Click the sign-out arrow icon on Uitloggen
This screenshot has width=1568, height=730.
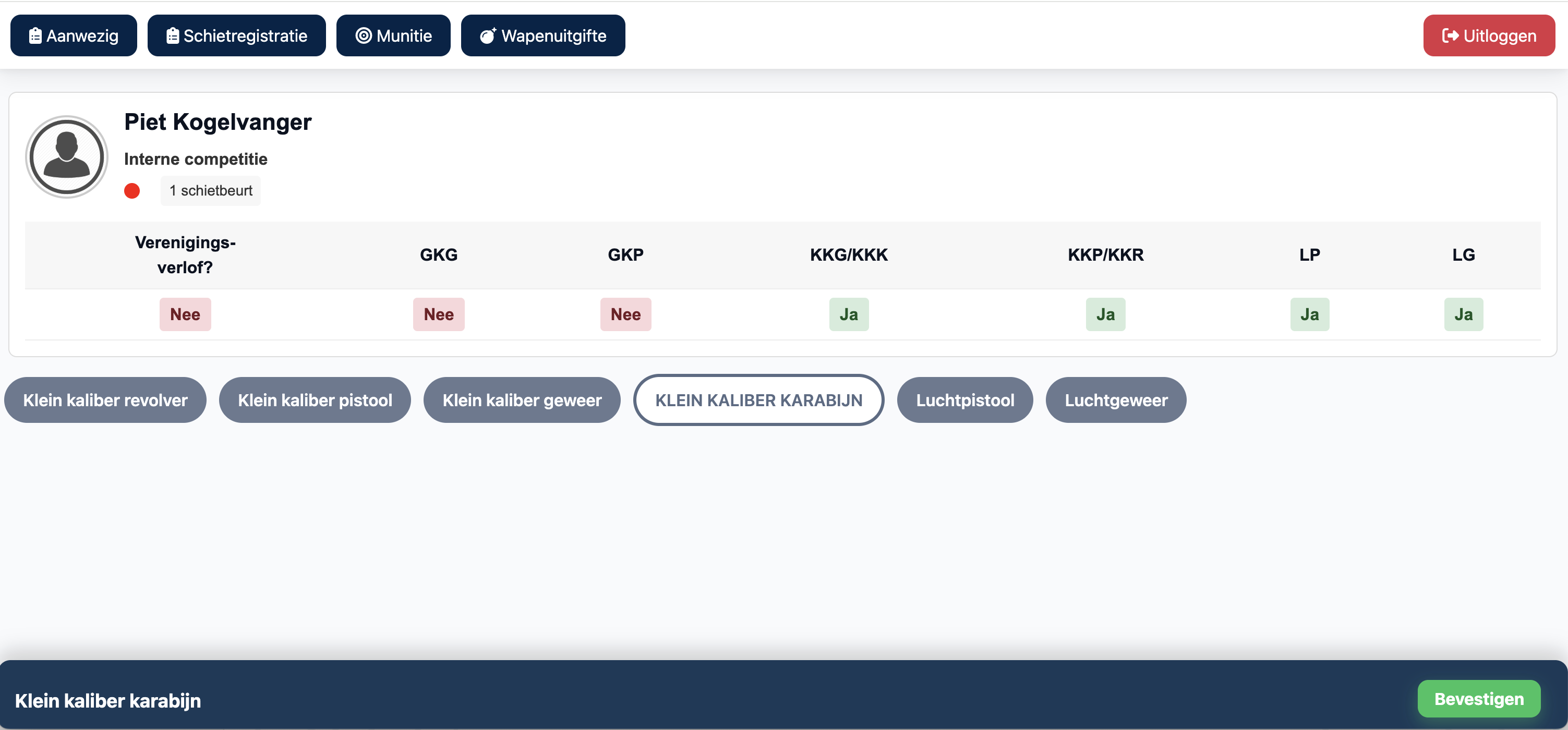[1450, 36]
